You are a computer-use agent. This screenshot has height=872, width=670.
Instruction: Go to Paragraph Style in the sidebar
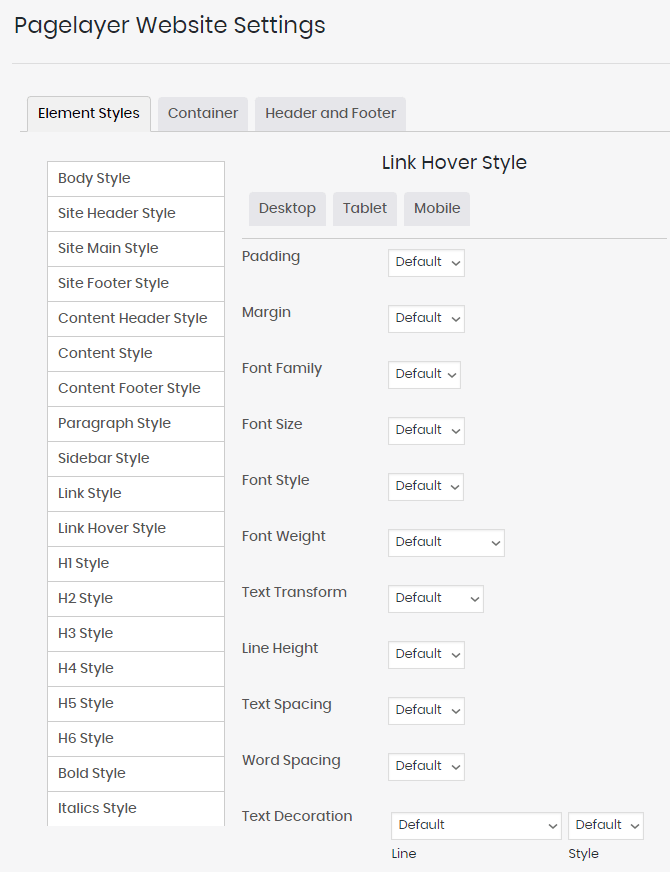coord(136,424)
